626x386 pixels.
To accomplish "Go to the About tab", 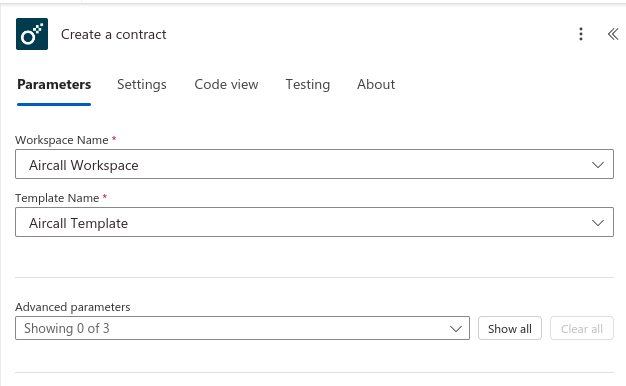I will click(x=376, y=85).
